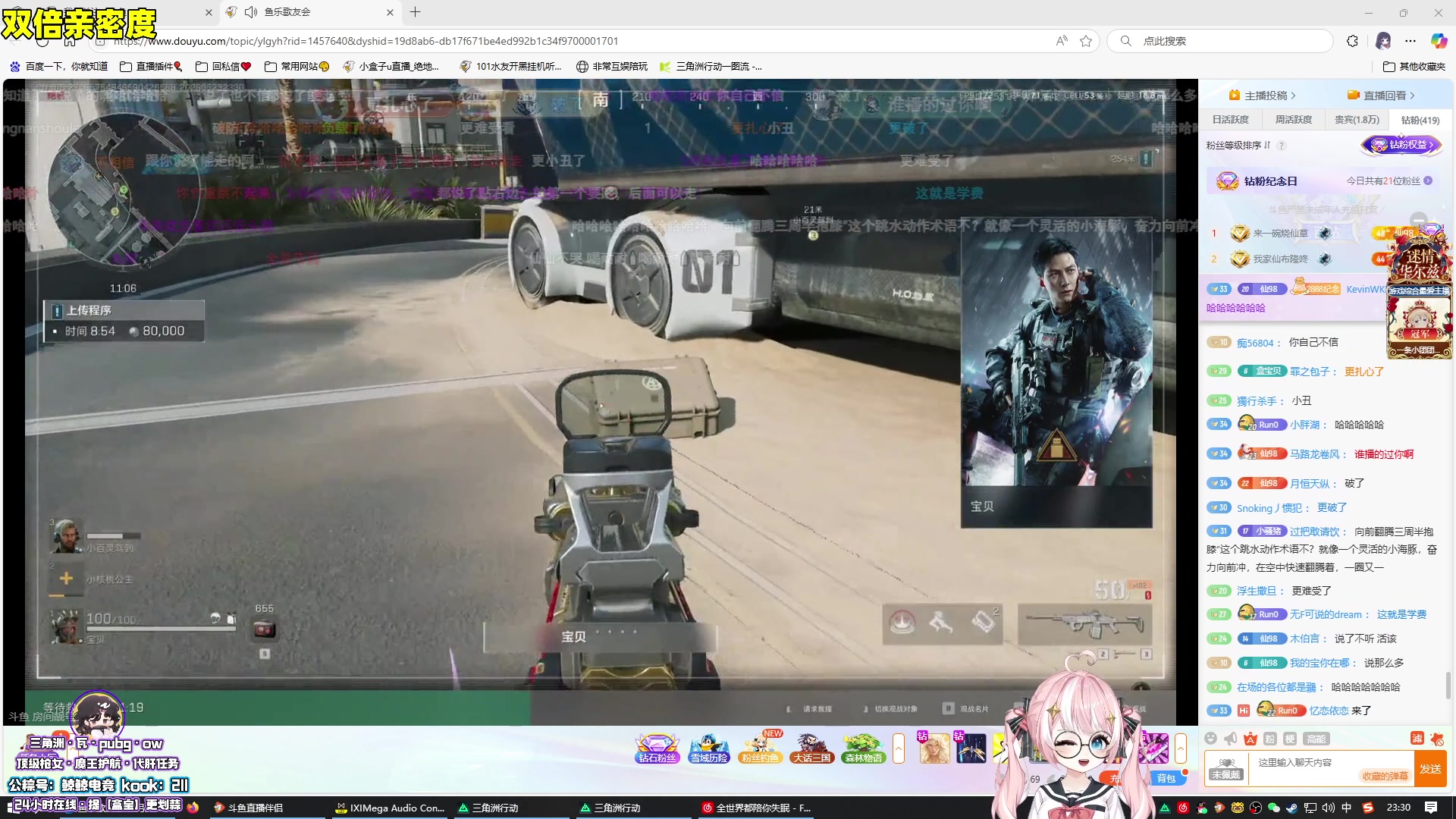Open the 背包 backpack button
The height and width of the screenshot is (819, 1456).
[x=1166, y=779]
